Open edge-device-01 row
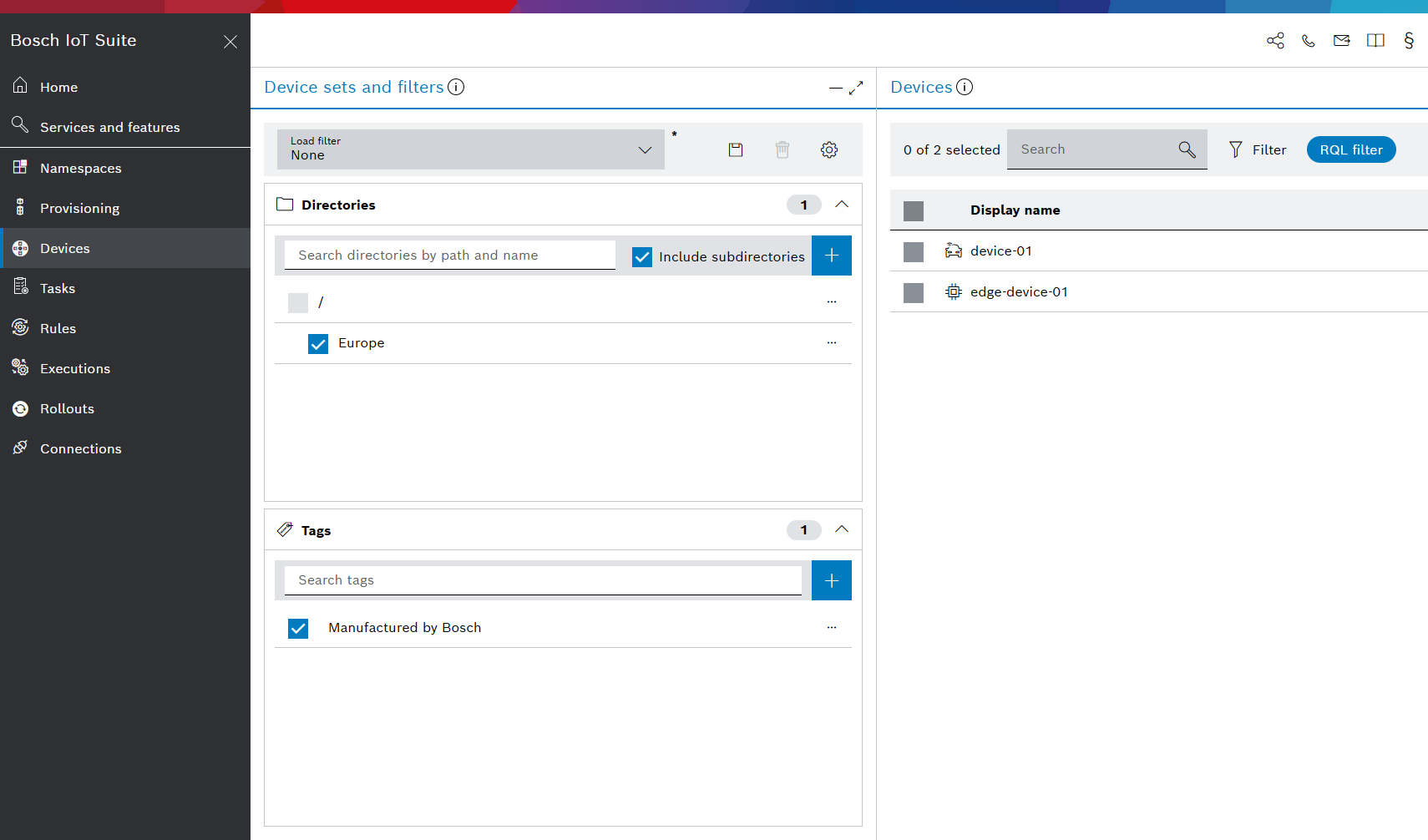The width and height of the screenshot is (1428, 840). [1159, 291]
